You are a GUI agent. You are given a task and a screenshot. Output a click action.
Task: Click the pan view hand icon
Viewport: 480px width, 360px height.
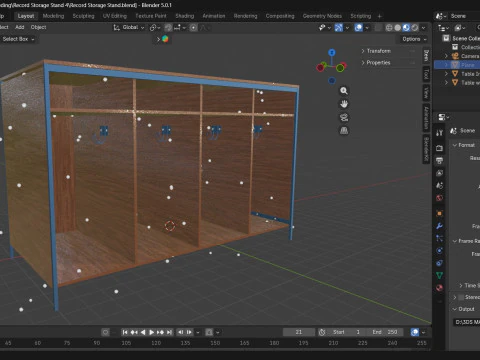click(344, 104)
